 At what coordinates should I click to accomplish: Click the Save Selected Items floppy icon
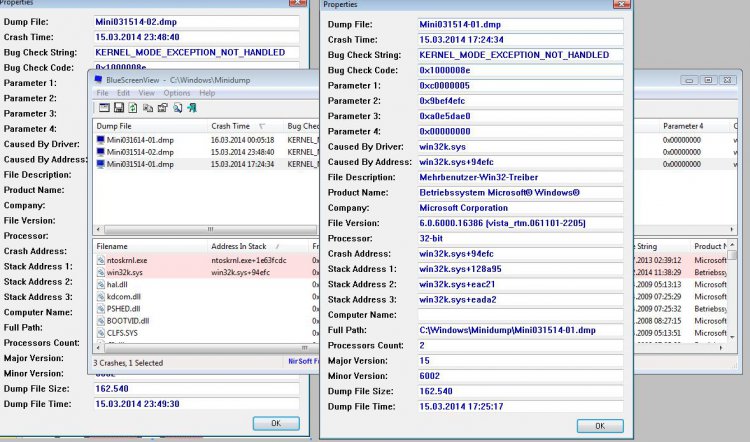pyautogui.click(x=119, y=108)
